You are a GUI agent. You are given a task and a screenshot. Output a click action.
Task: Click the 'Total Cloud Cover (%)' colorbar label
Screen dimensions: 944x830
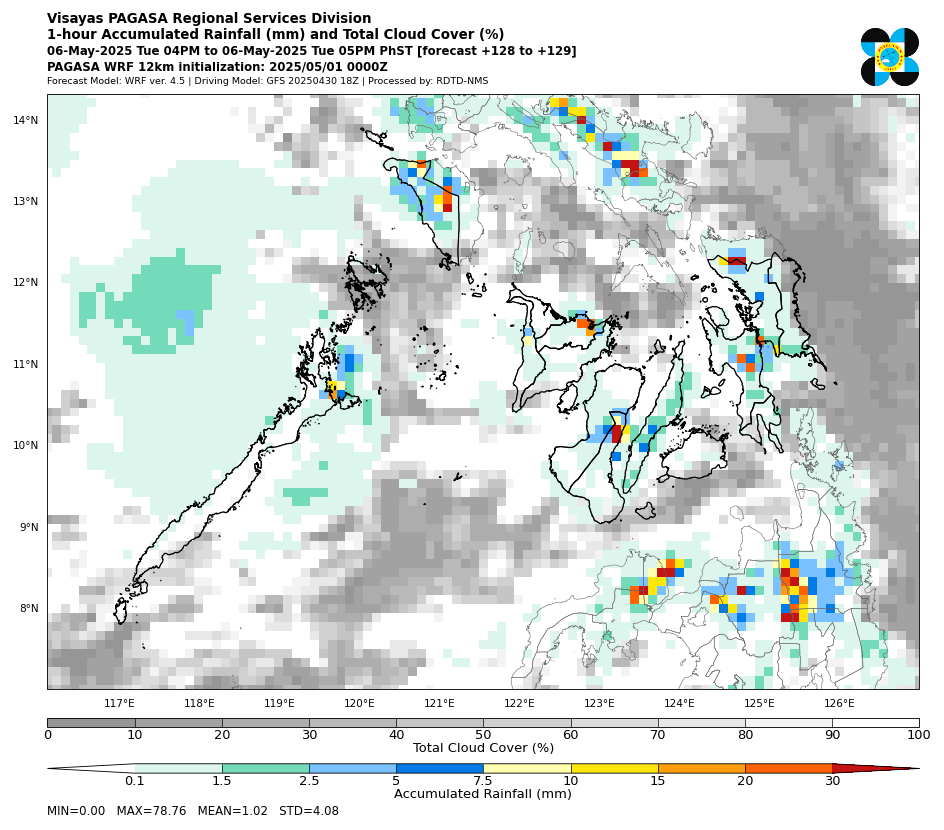point(483,748)
